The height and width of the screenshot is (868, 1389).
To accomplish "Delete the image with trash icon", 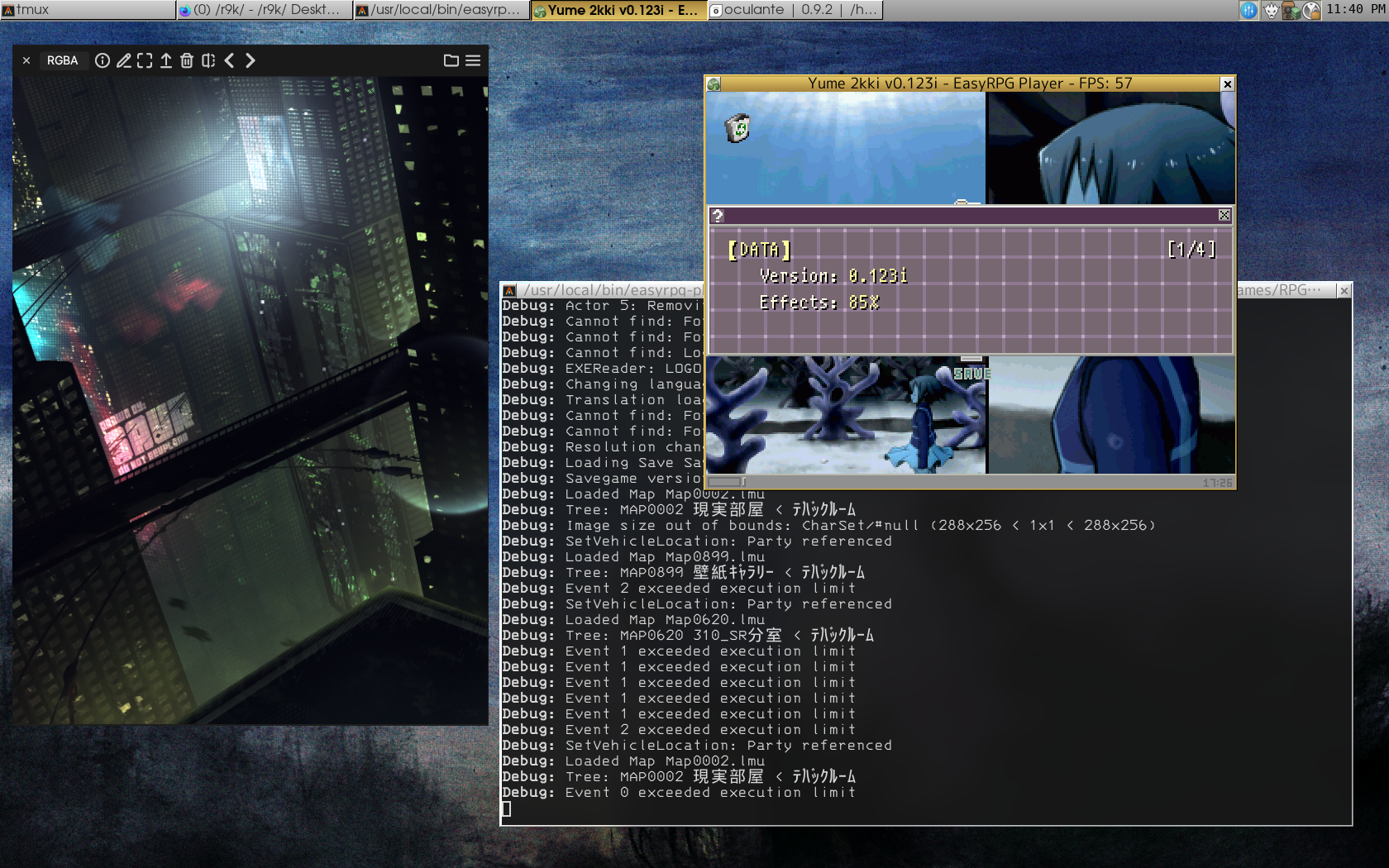I will 187,60.
